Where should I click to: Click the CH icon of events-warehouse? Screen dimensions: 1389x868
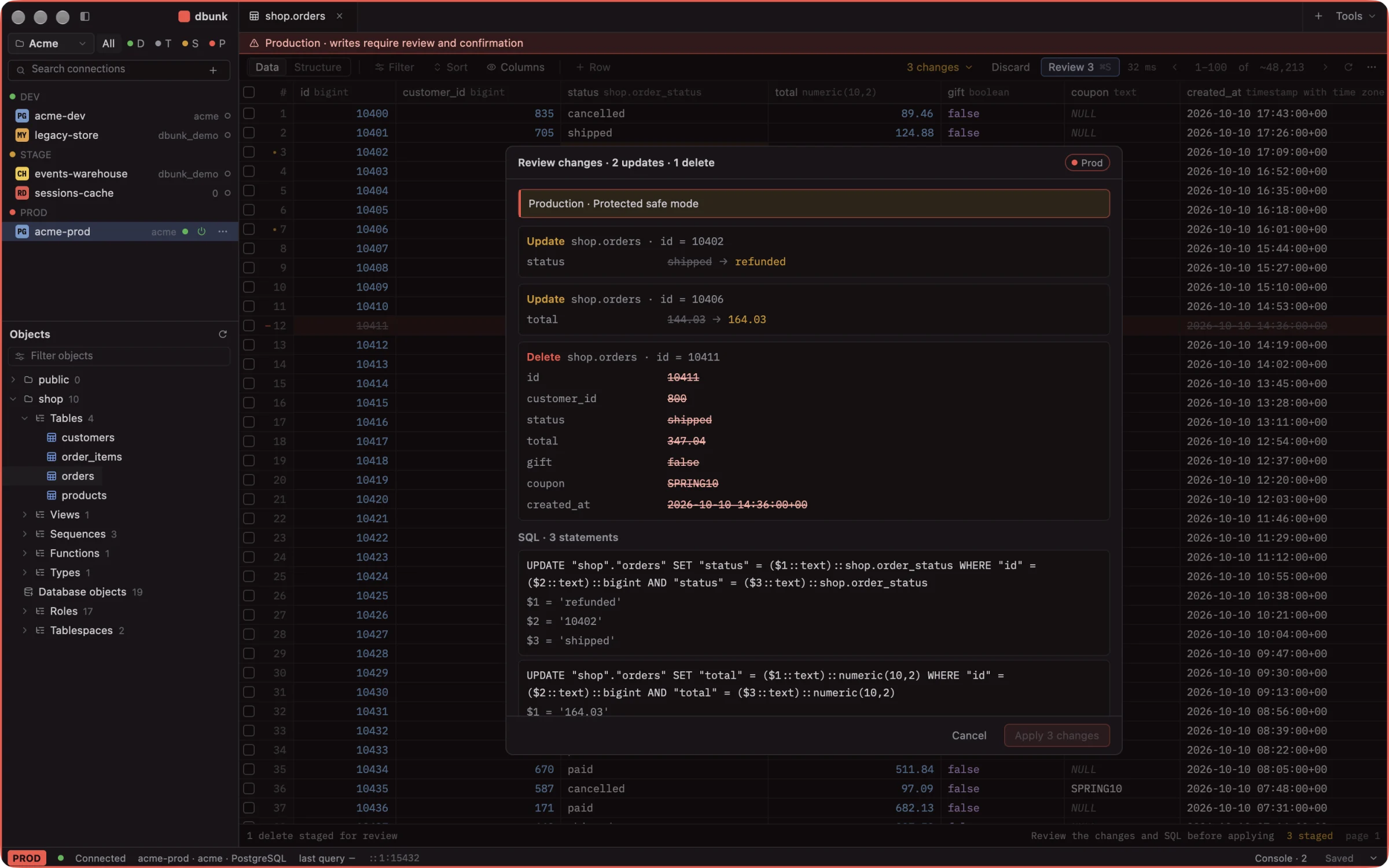(21, 174)
